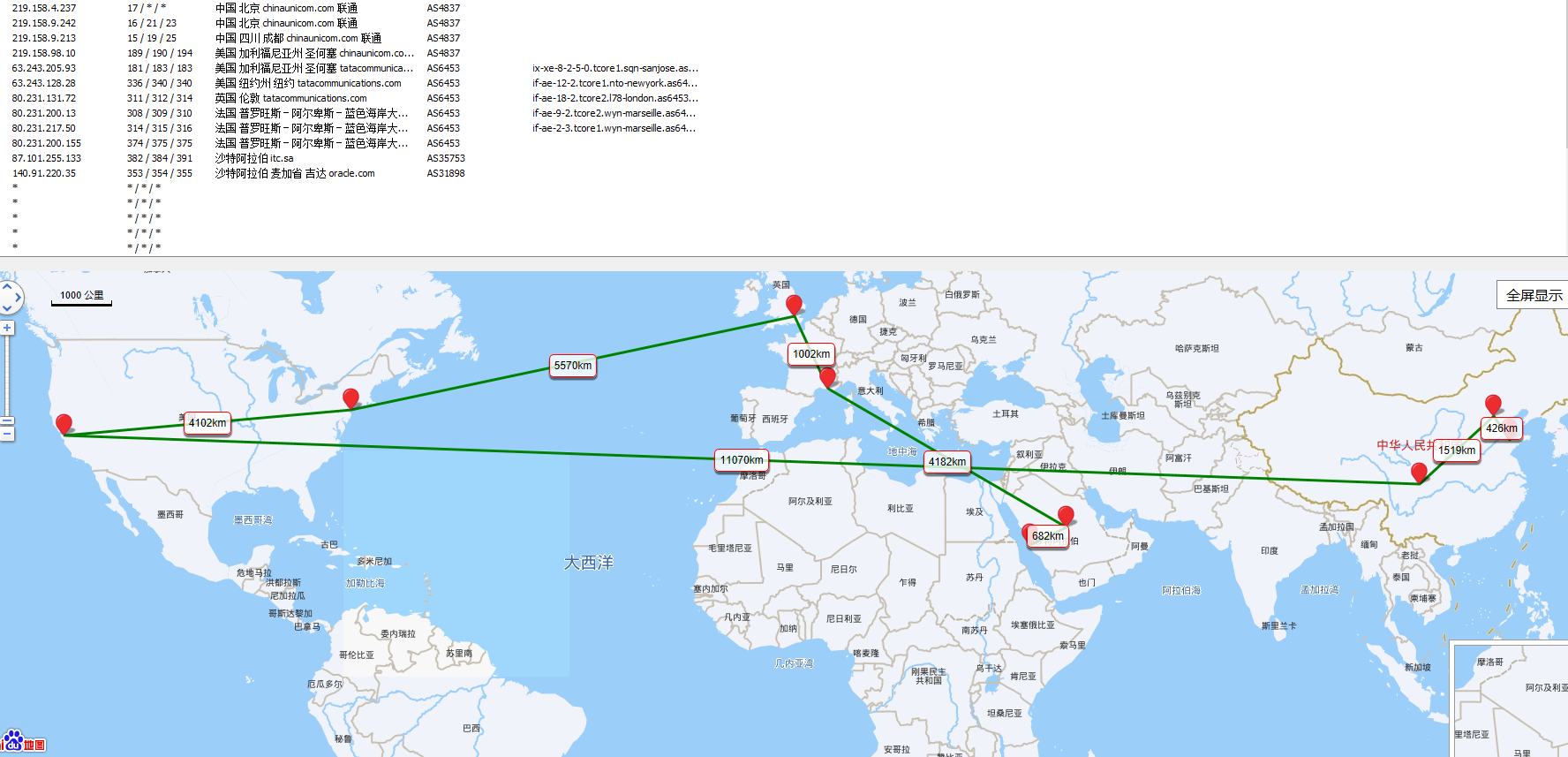1568x757 pixels.
Task: Click the 682km distance label
Action: point(1048,536)
